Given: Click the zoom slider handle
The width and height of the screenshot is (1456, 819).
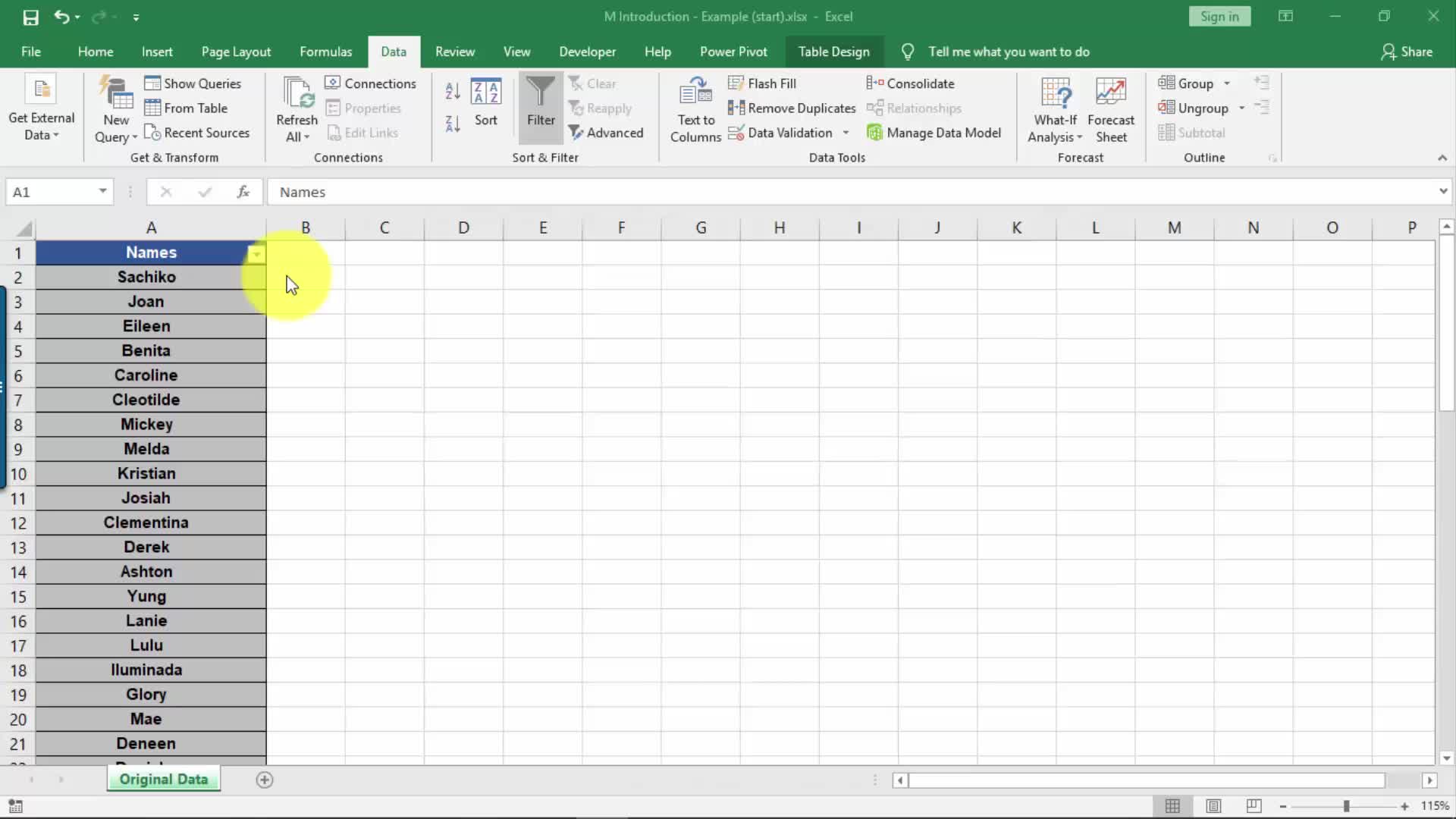Looking at the screenshot, I should [1346, 806].
